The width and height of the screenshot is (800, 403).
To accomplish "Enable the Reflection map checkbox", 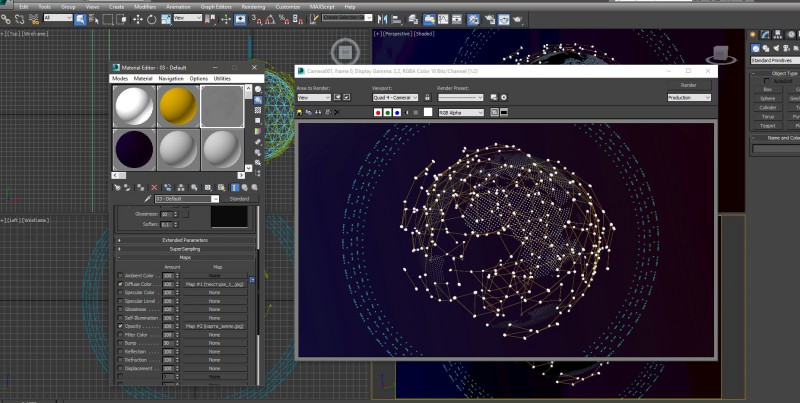I will tap(120, 351).
